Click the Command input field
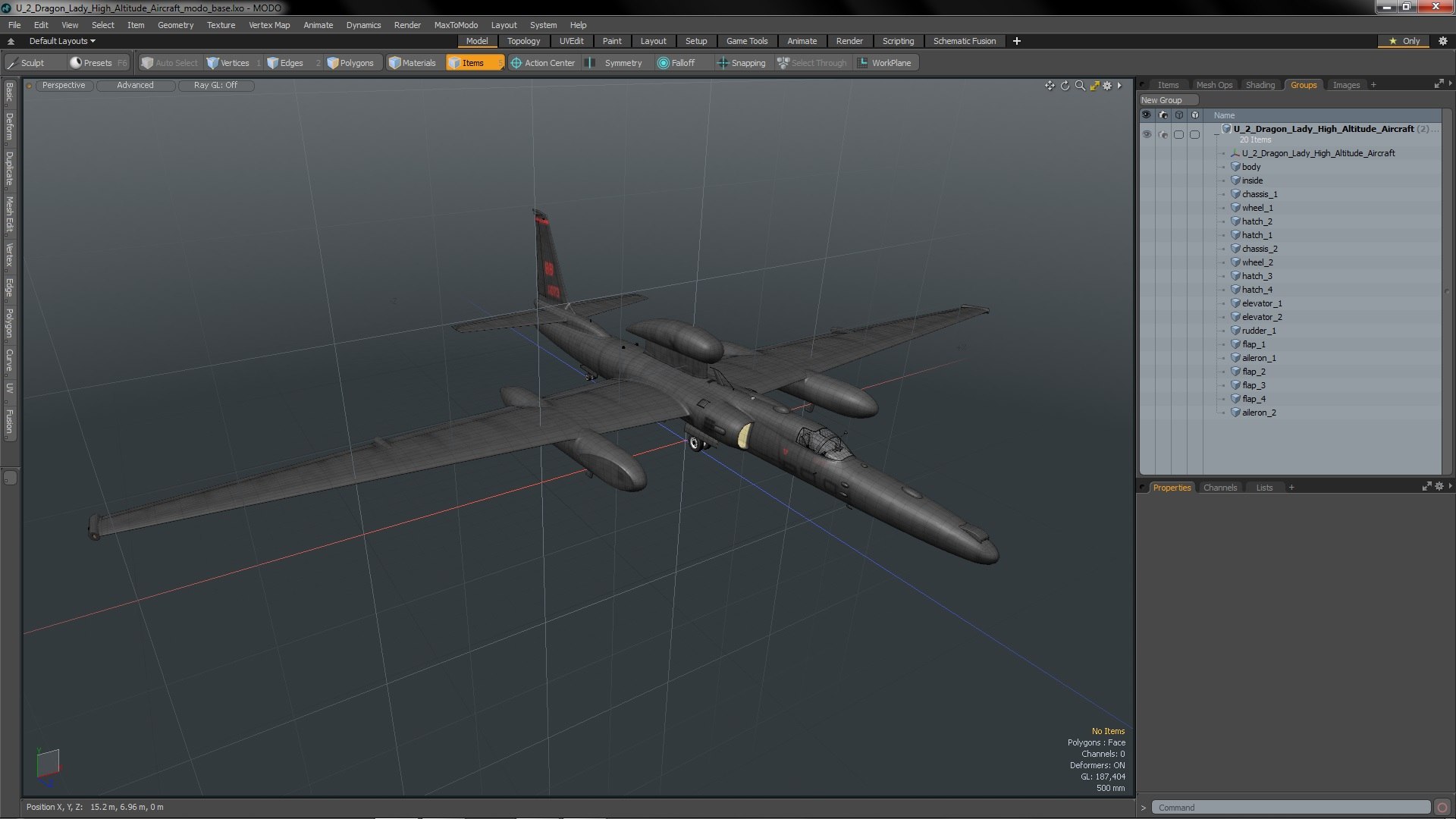The width and height of the screenshot is (1456, 819). [1291, 808]
